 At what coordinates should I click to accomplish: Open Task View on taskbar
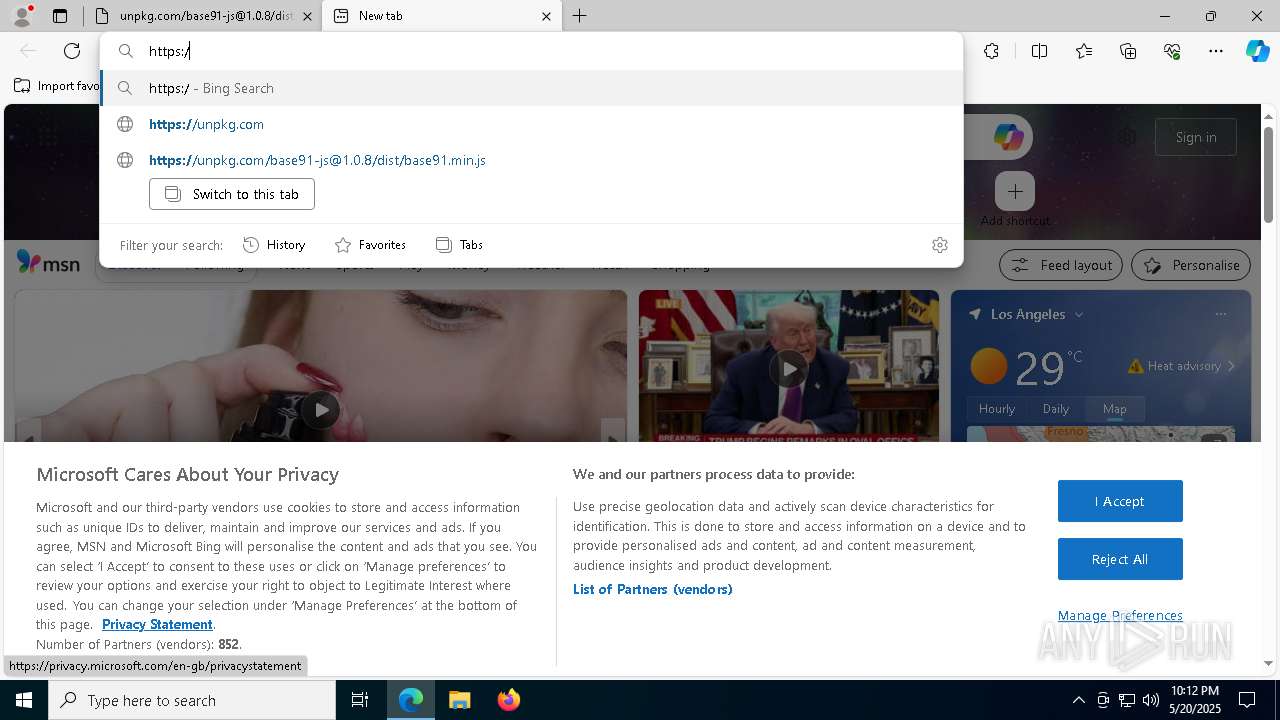coord(360,700)
